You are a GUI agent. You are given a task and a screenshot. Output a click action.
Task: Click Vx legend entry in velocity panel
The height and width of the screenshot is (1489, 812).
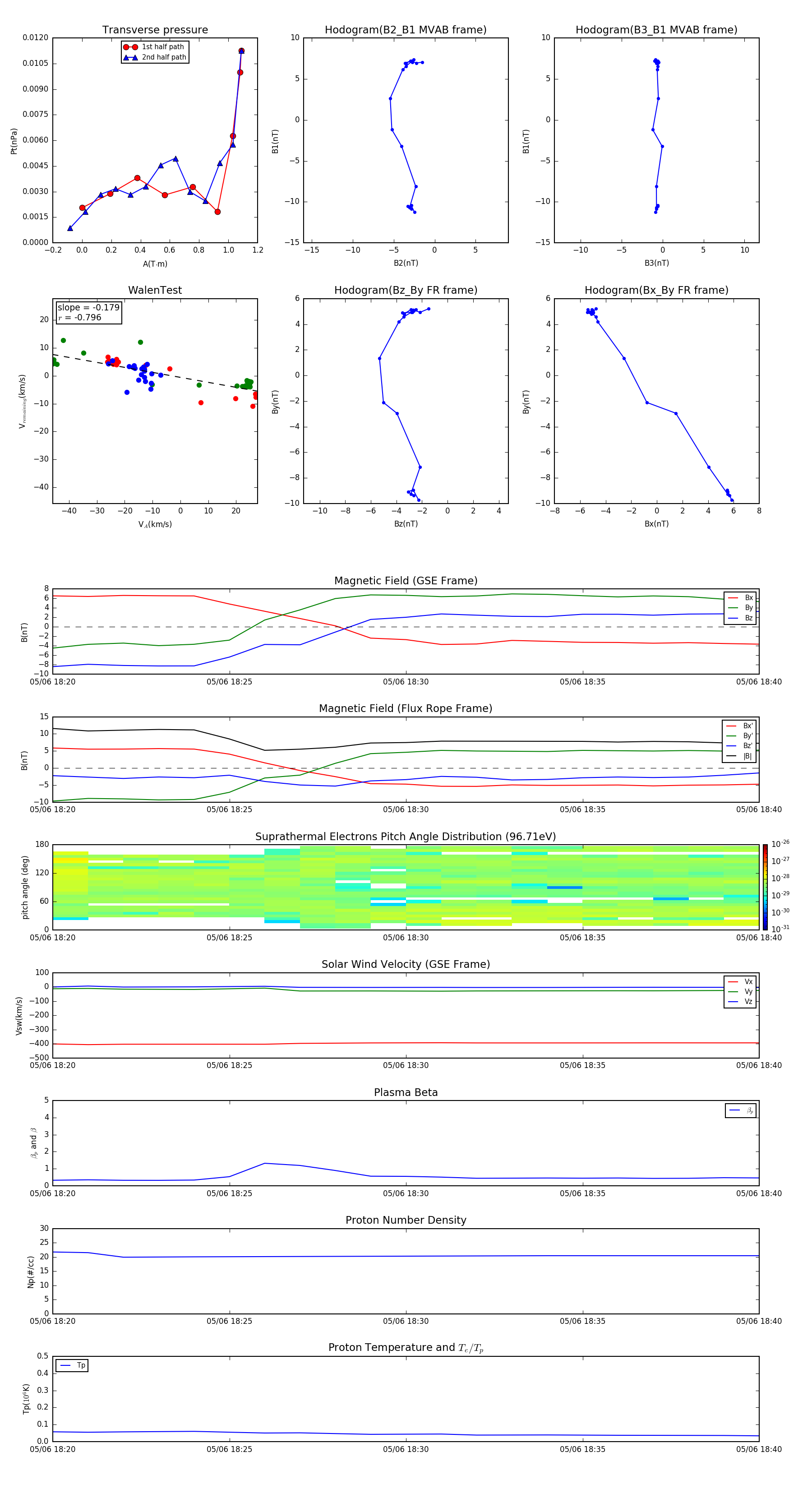click(x=740, y=982)
